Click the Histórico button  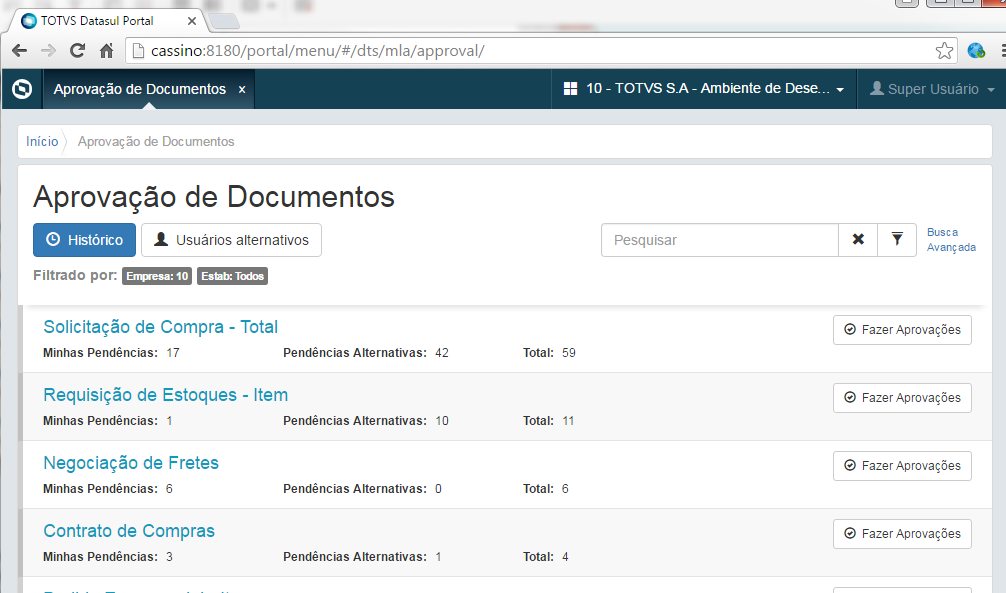click(x=84, y=239)
